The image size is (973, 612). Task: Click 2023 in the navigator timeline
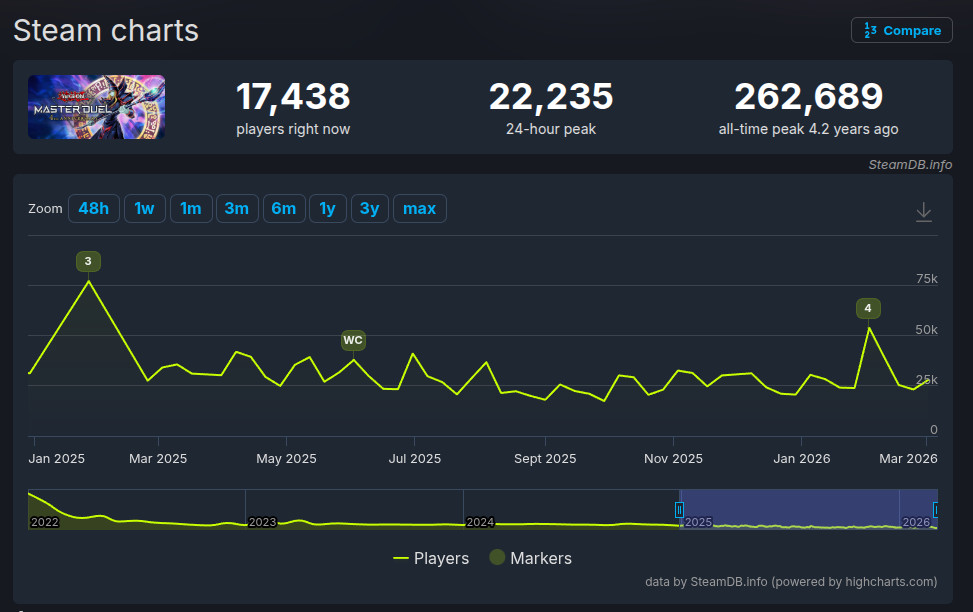262,522
